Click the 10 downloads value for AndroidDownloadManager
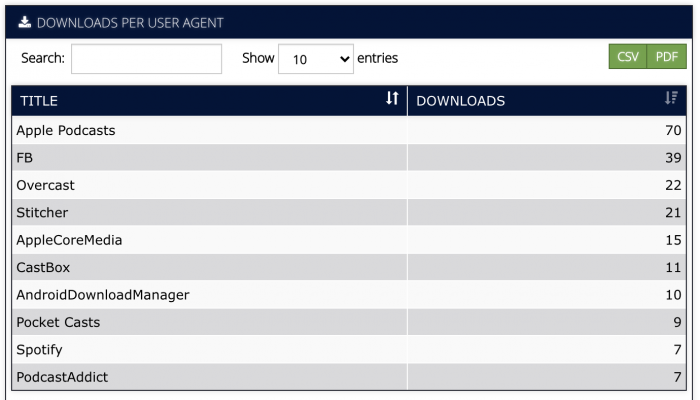The height and width of the screenshot is (400, 700). click(673, 295)
